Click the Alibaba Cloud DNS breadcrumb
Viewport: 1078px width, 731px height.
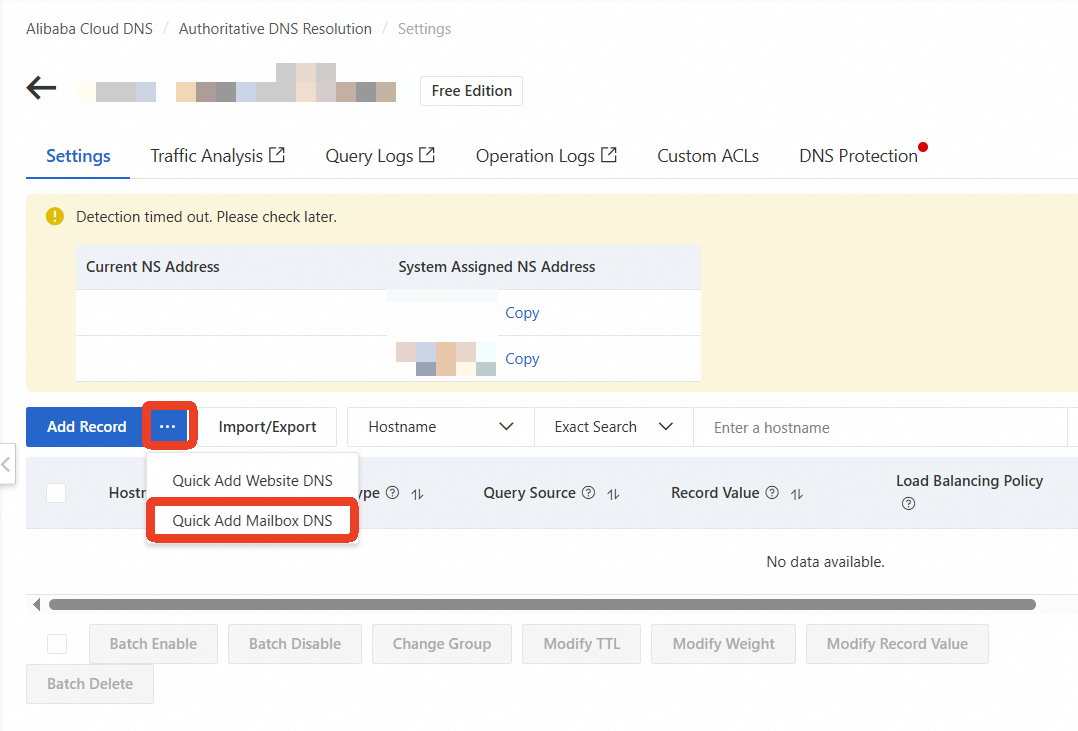tap(89, 29)
